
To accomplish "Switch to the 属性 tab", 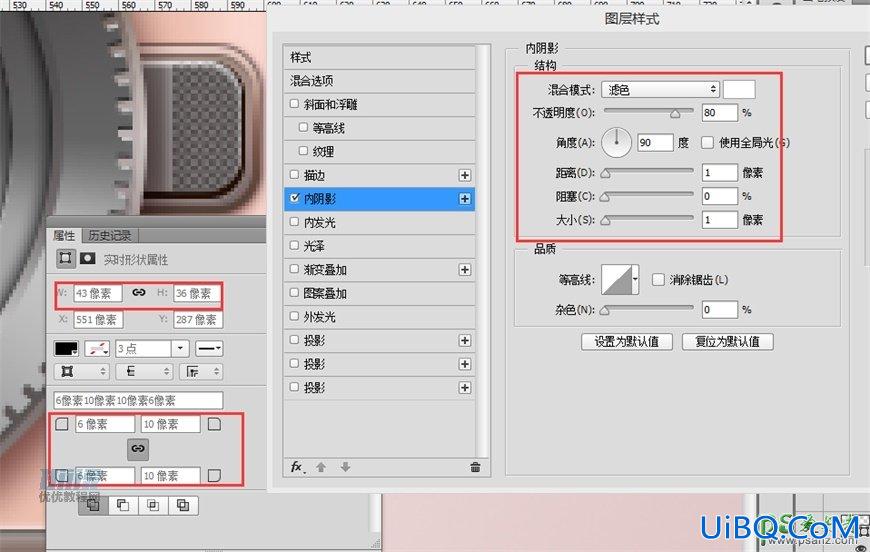I will [64, 235].
